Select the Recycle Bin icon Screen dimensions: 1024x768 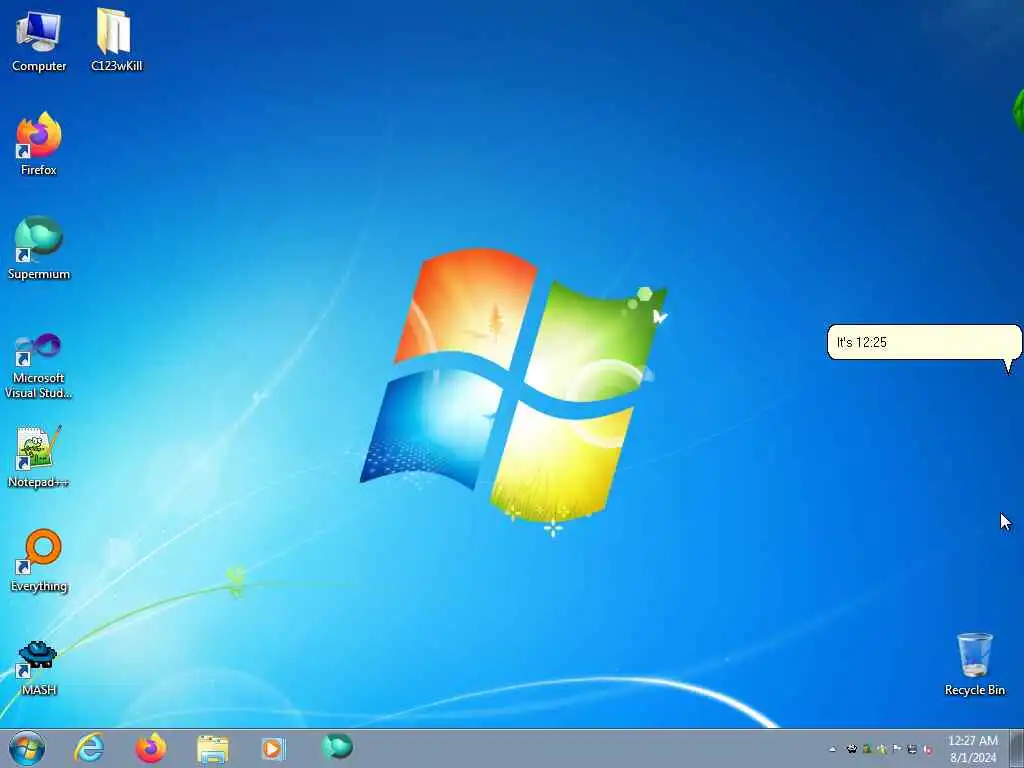pyautogui.click(x=974, y=664)
